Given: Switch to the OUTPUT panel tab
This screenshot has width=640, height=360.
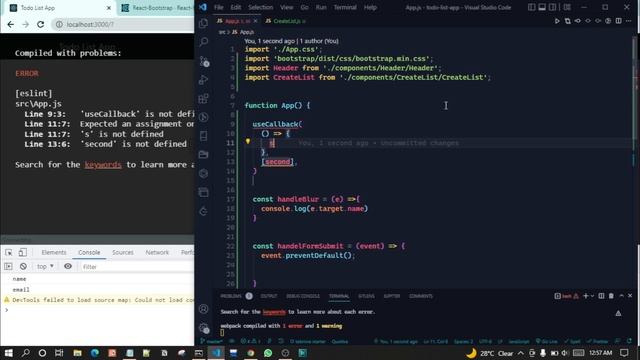Looking at the screenshot, I should [269, 296].
